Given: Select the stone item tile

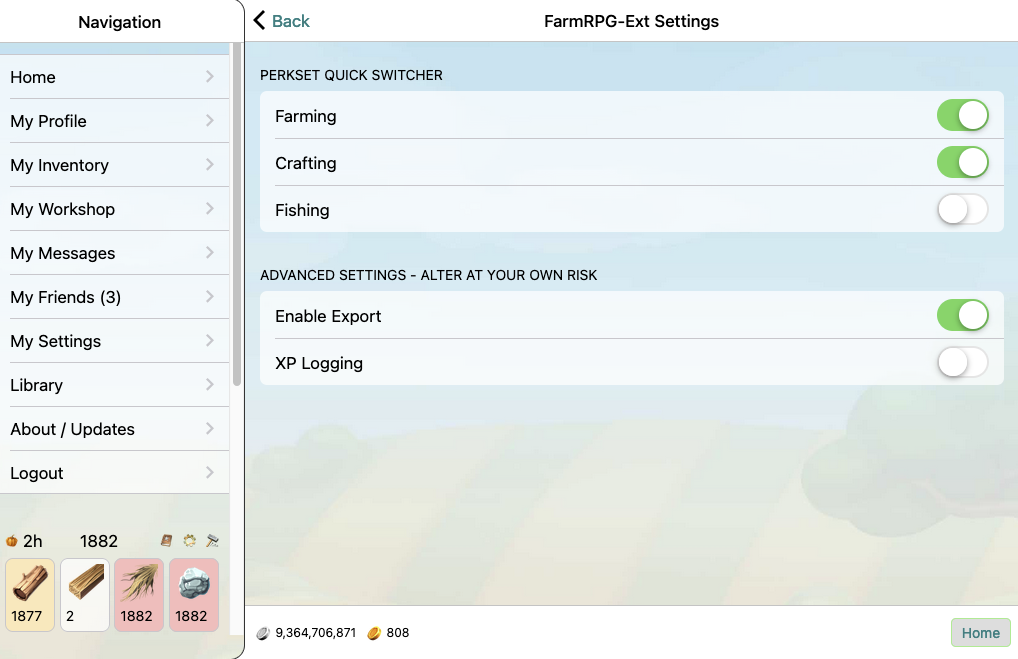Looking at the screenshot, I should click(x=194, y=595).
